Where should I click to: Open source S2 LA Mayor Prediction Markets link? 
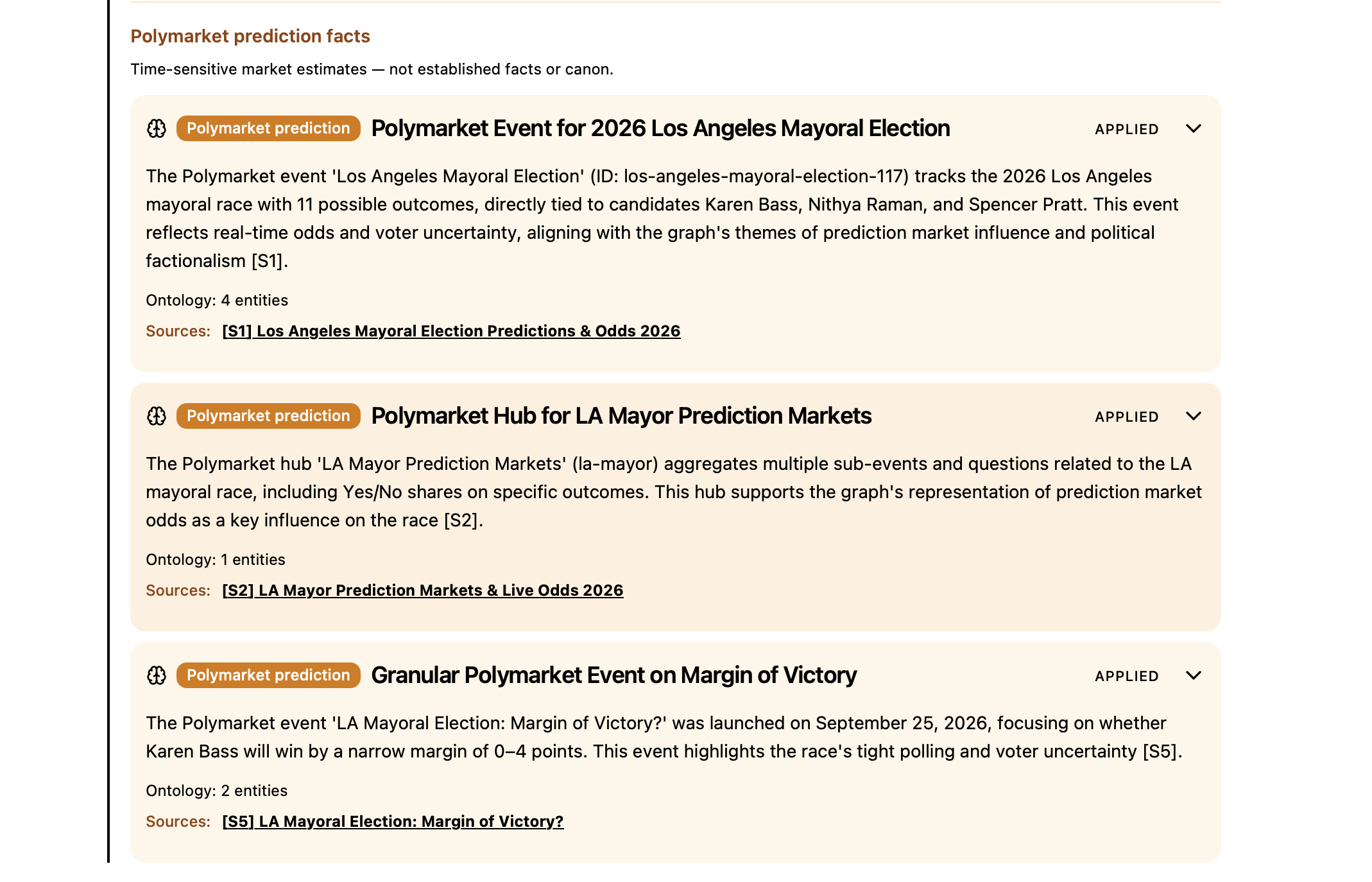coord(423,591)
